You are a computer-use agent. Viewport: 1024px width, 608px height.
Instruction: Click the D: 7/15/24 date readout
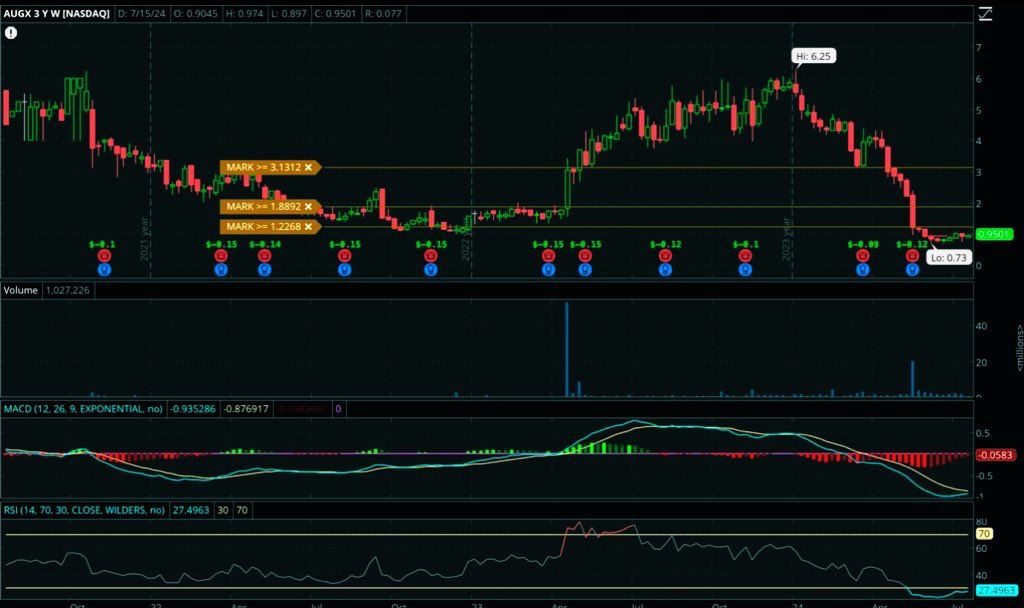(x=142, y=13)
